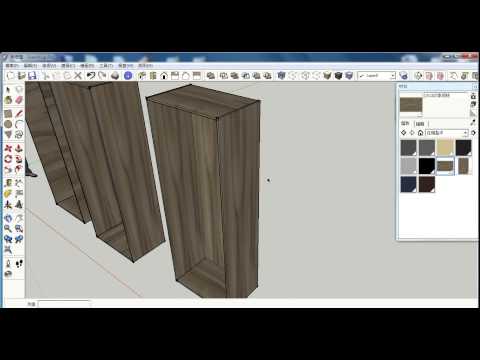
Task: Click the Open file toolbar icon
Action: click(22, 76)
